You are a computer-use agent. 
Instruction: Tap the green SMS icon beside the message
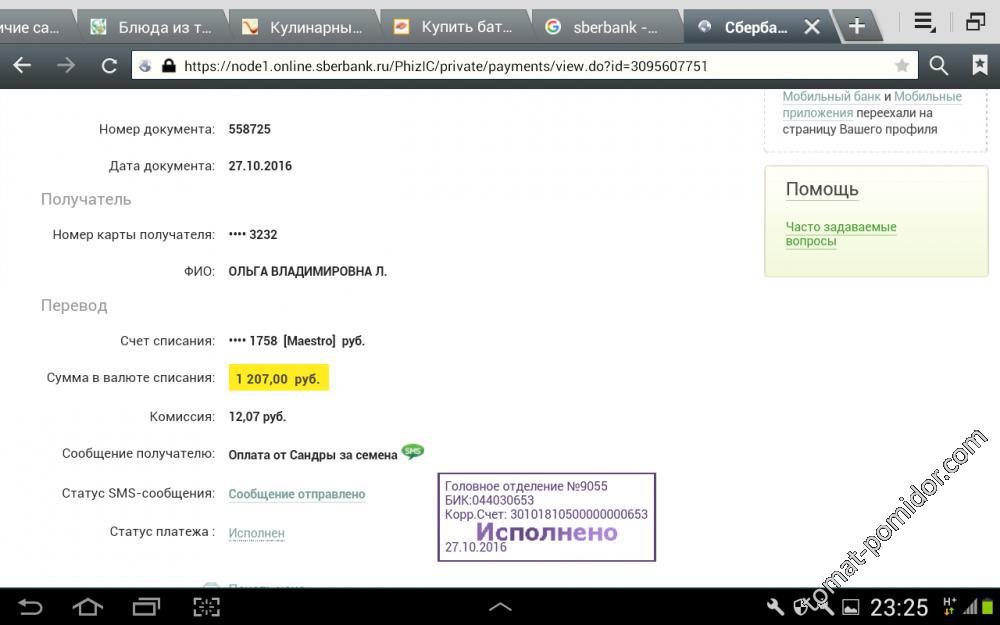413,452
